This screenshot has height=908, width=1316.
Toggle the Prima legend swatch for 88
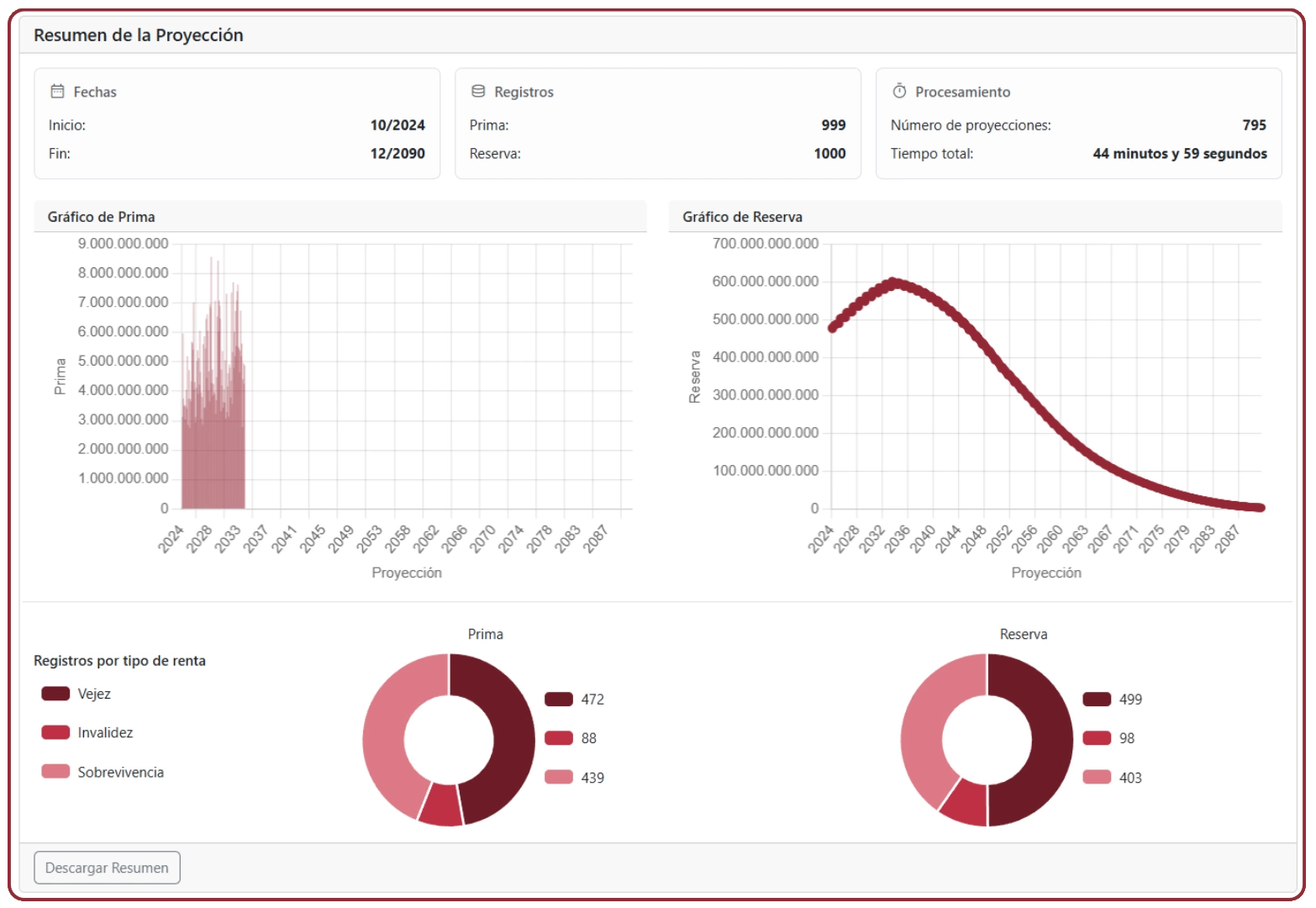559,738
